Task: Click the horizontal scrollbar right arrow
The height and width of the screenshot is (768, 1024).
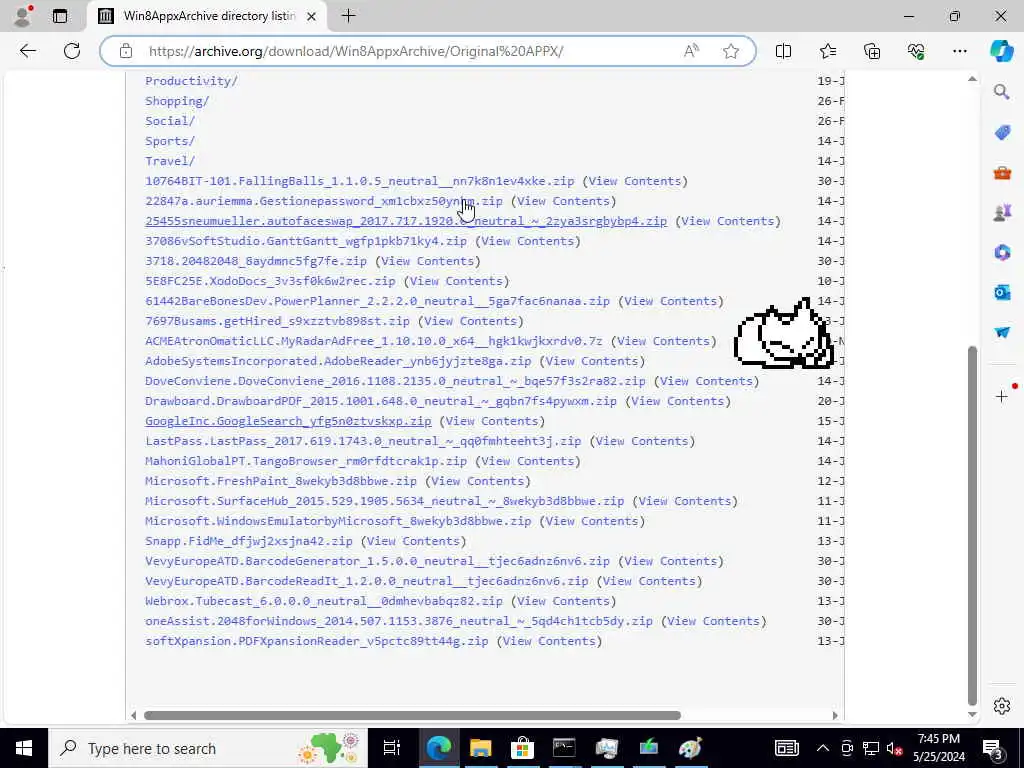Action: [835, 716]
